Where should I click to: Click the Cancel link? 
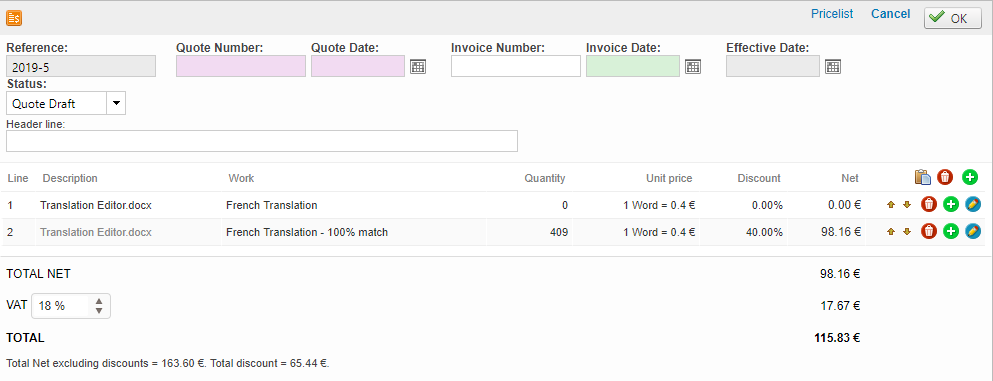coord(890,14)
